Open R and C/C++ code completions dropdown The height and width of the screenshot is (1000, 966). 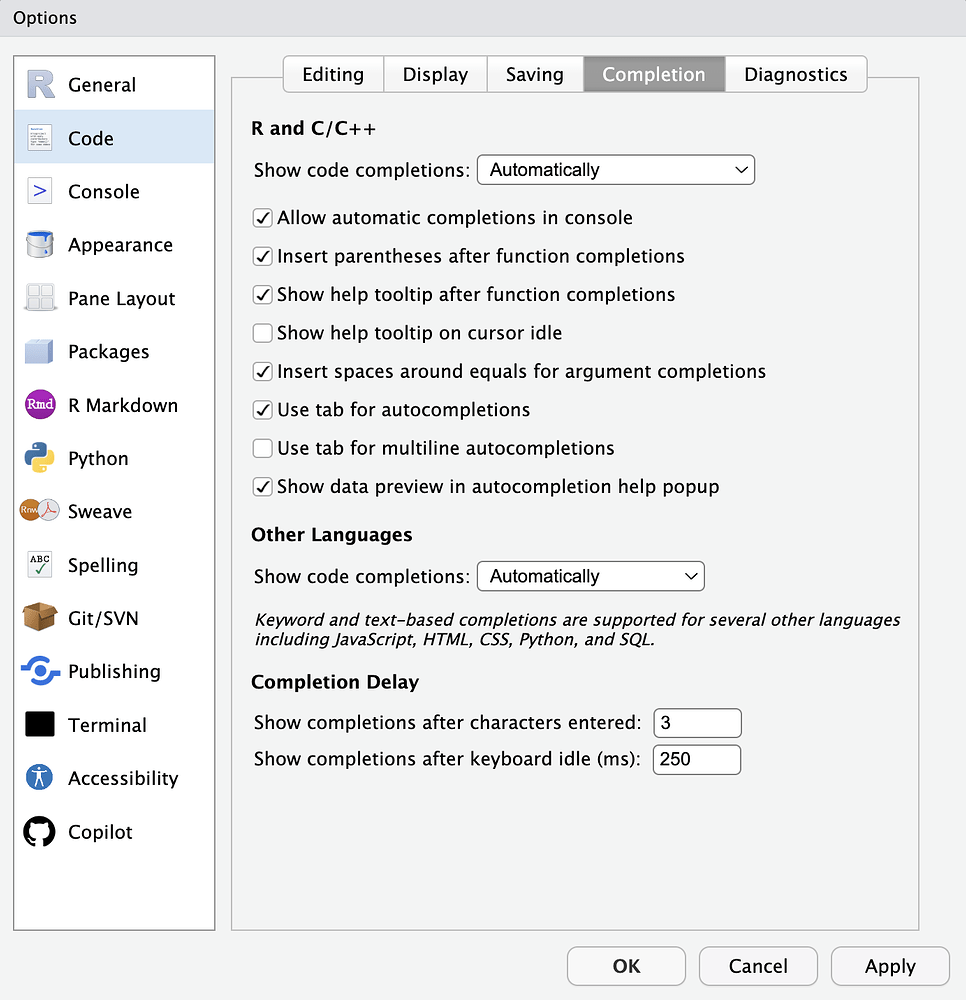(616, 170)
